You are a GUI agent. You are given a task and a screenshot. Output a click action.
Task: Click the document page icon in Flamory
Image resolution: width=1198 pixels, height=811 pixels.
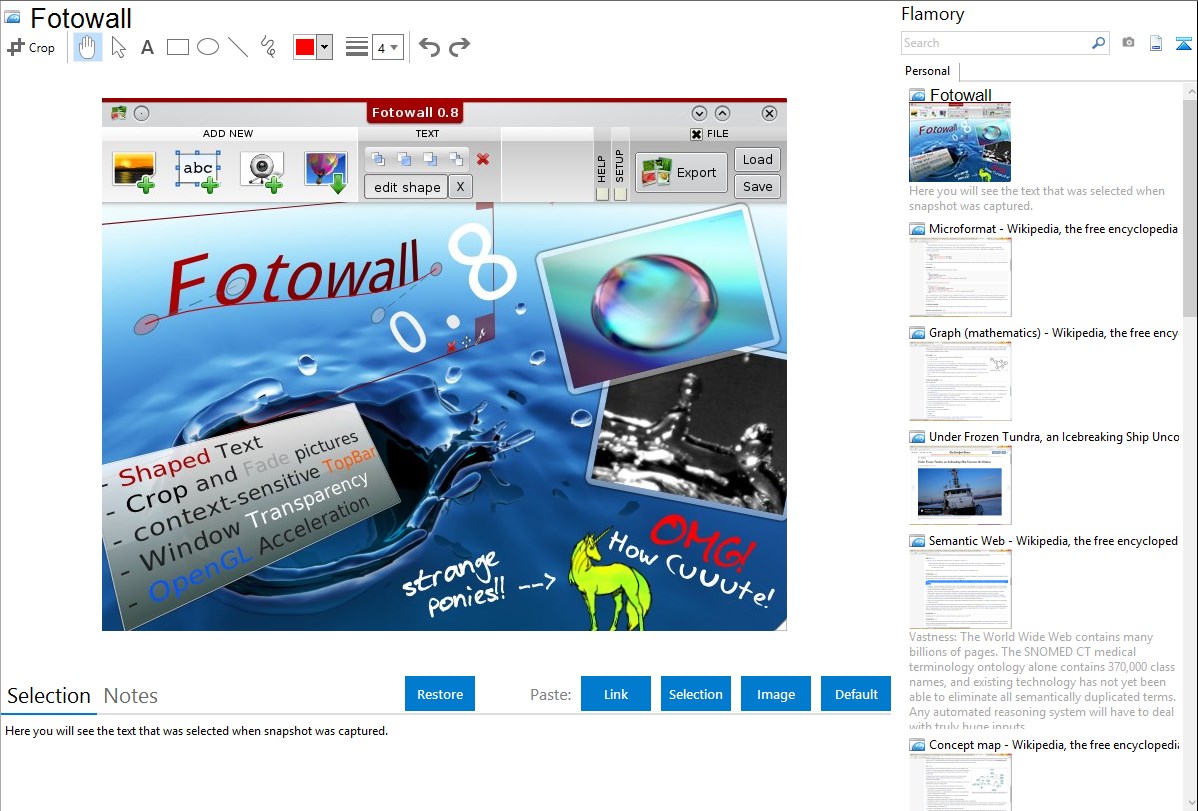click(x=1156, y=43)
